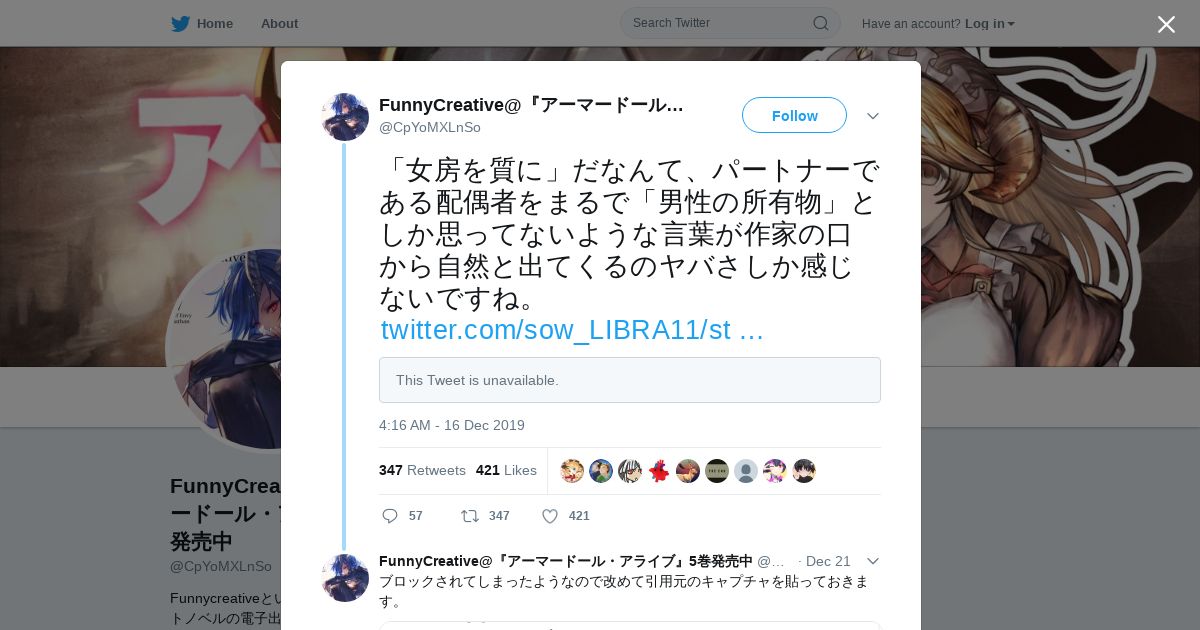Image resolution: width=1200 pixels, height=630 pixels.
Task: Click the Twitter bird logo icon
Action: point(180,24)
